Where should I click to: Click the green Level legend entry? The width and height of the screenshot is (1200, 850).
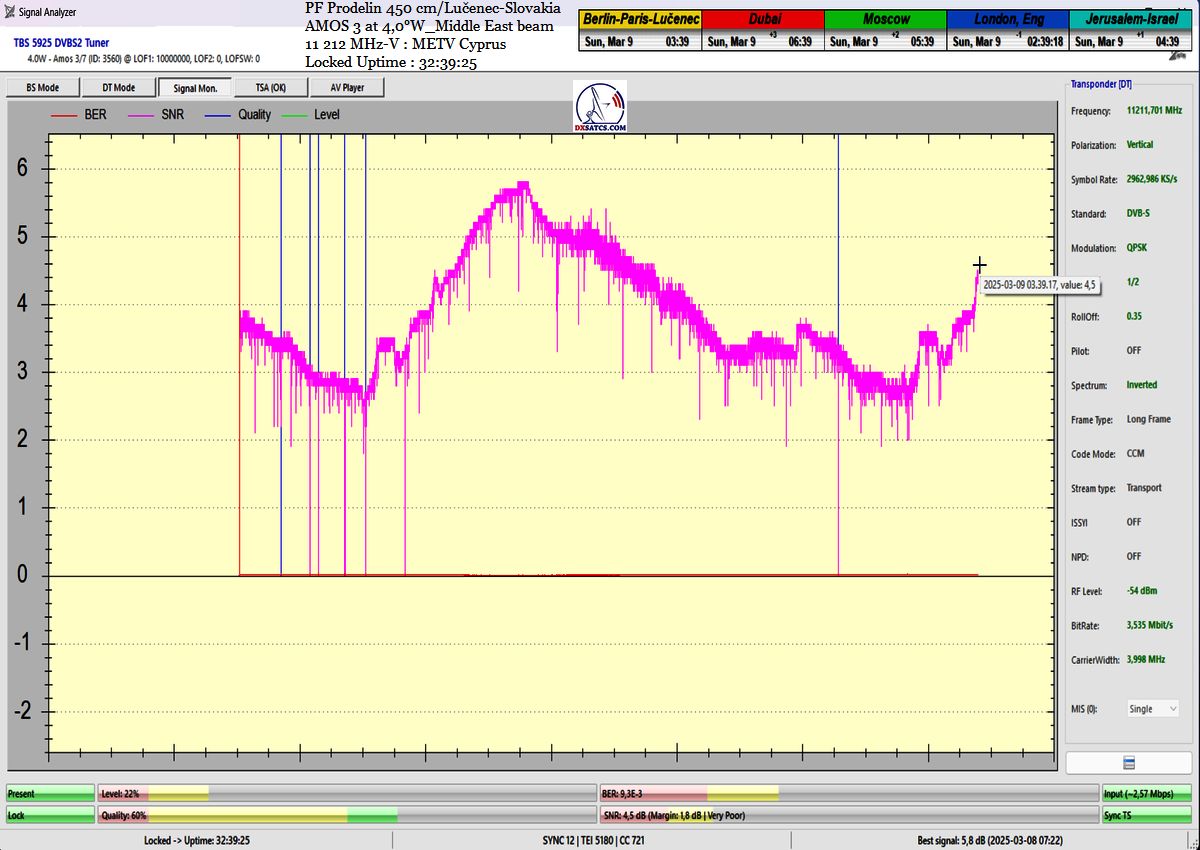click(x=314, y=115)
